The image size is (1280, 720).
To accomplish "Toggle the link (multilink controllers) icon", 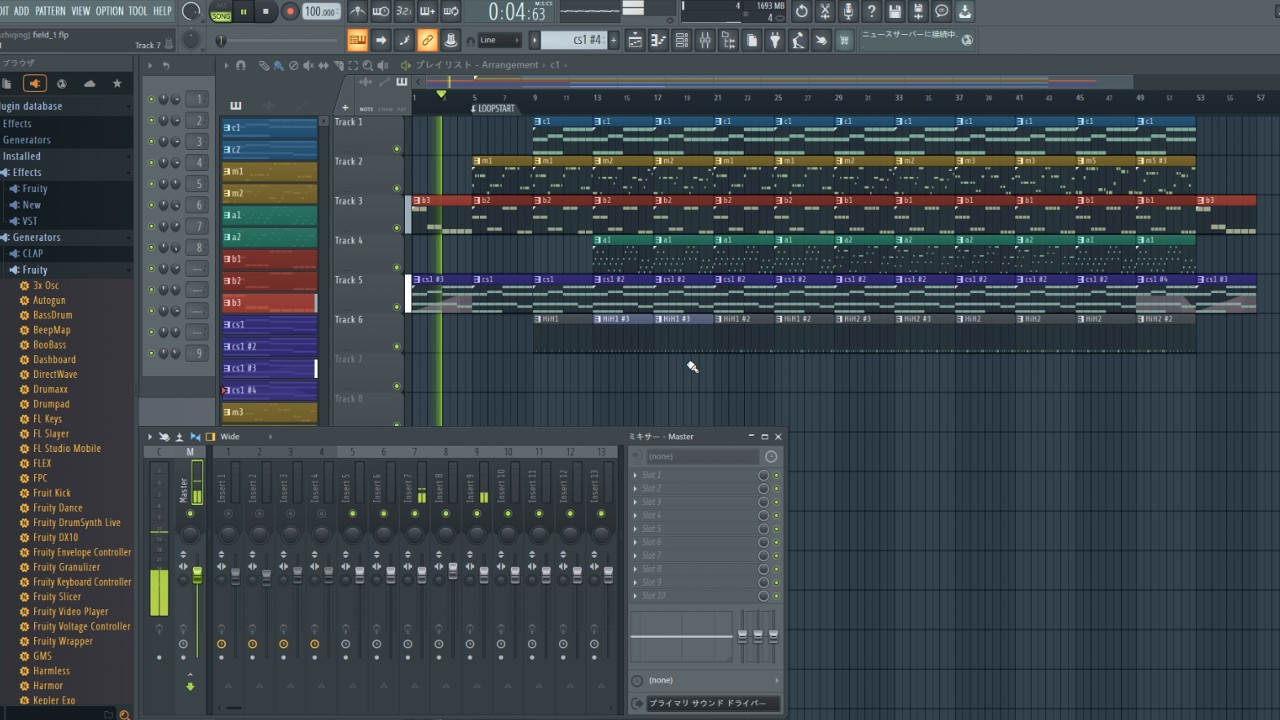I will click(x=428, y=40).
